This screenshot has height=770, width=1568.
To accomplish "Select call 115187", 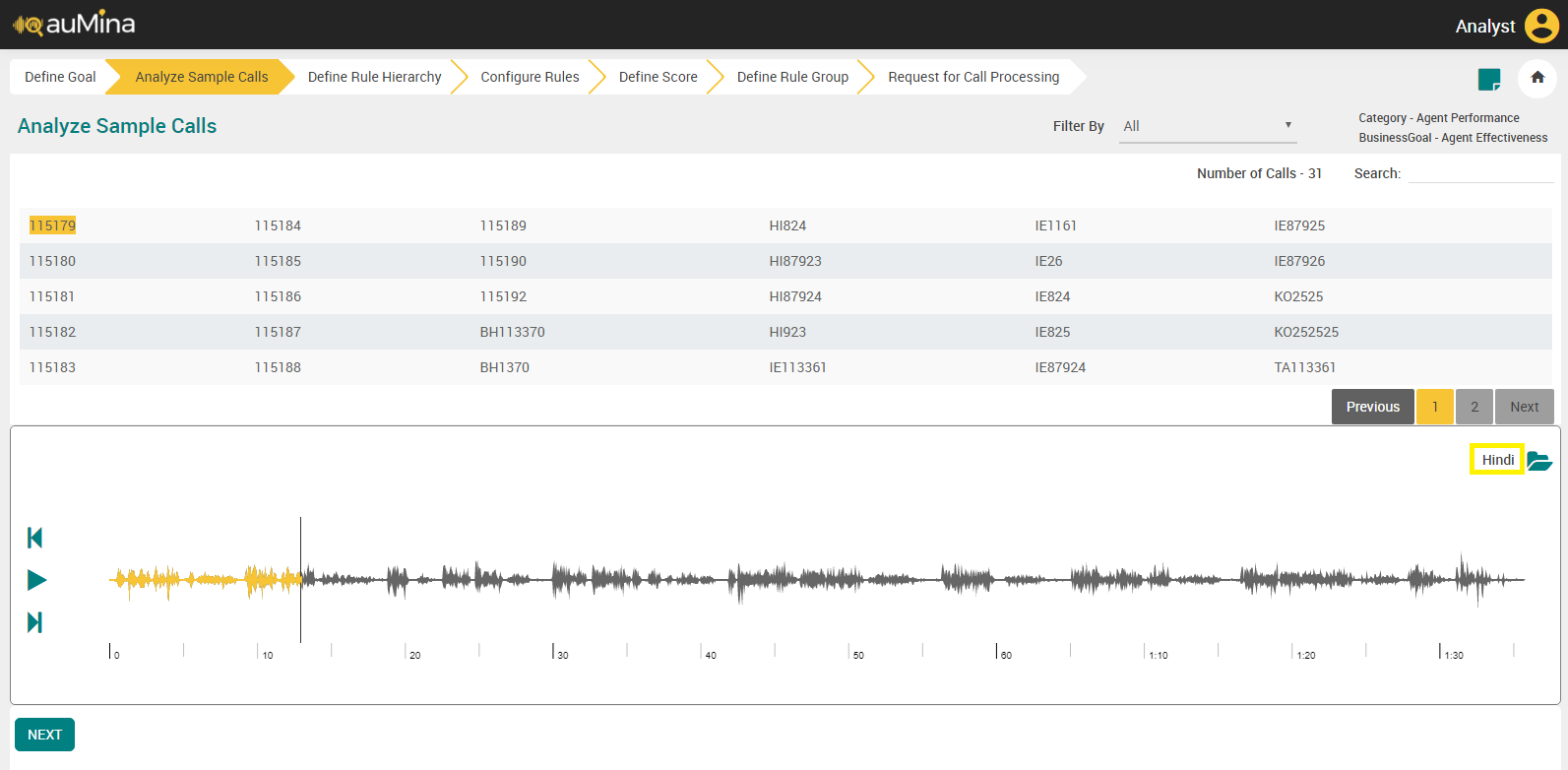I will tap(278, 332).
